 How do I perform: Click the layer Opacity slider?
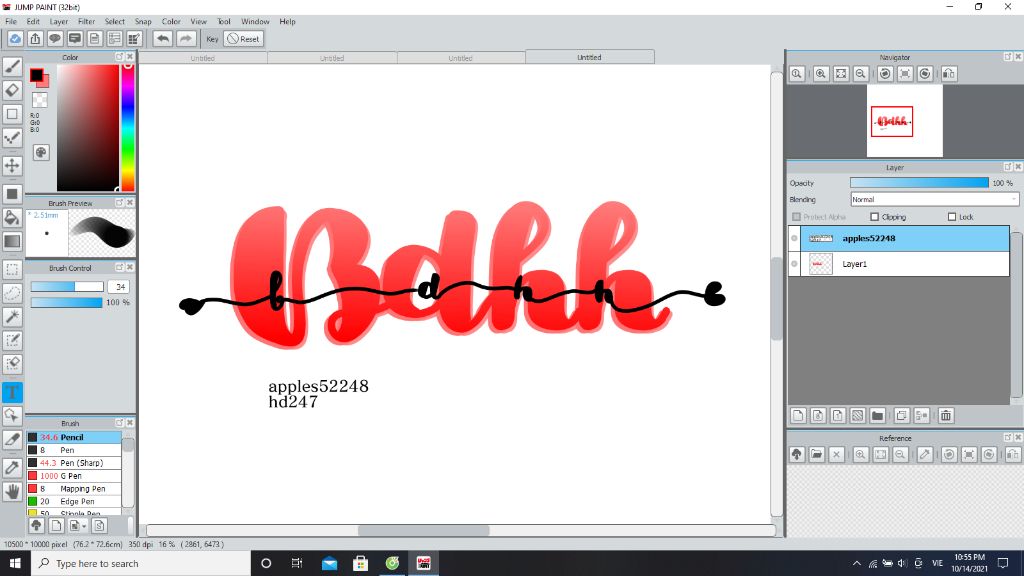(x=919, y=183)
